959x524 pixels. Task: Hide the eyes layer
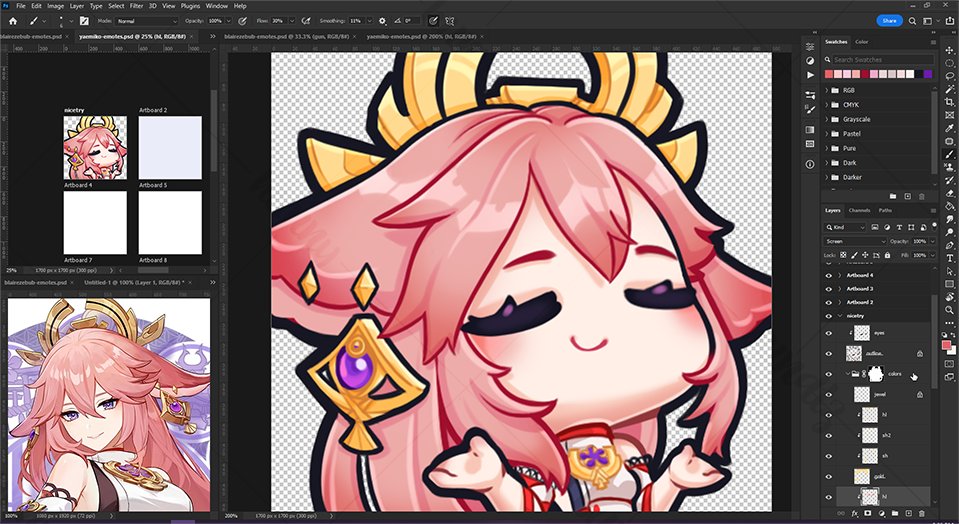tap(829, 333)
